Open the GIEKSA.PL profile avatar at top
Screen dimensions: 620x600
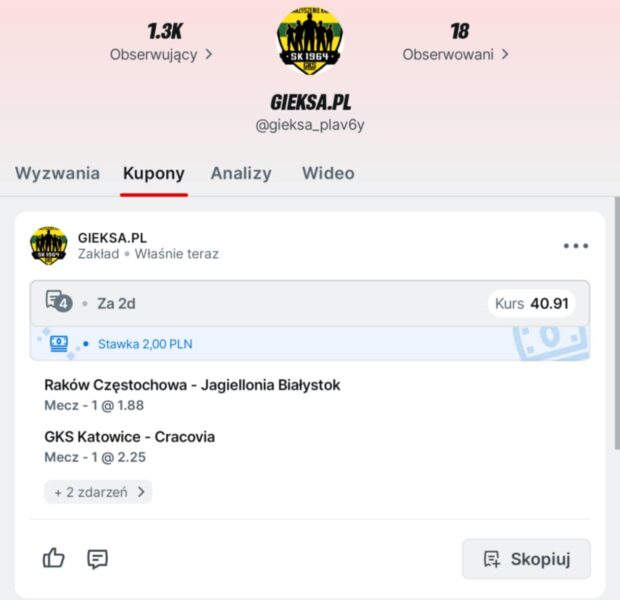[x=310, y=40]
